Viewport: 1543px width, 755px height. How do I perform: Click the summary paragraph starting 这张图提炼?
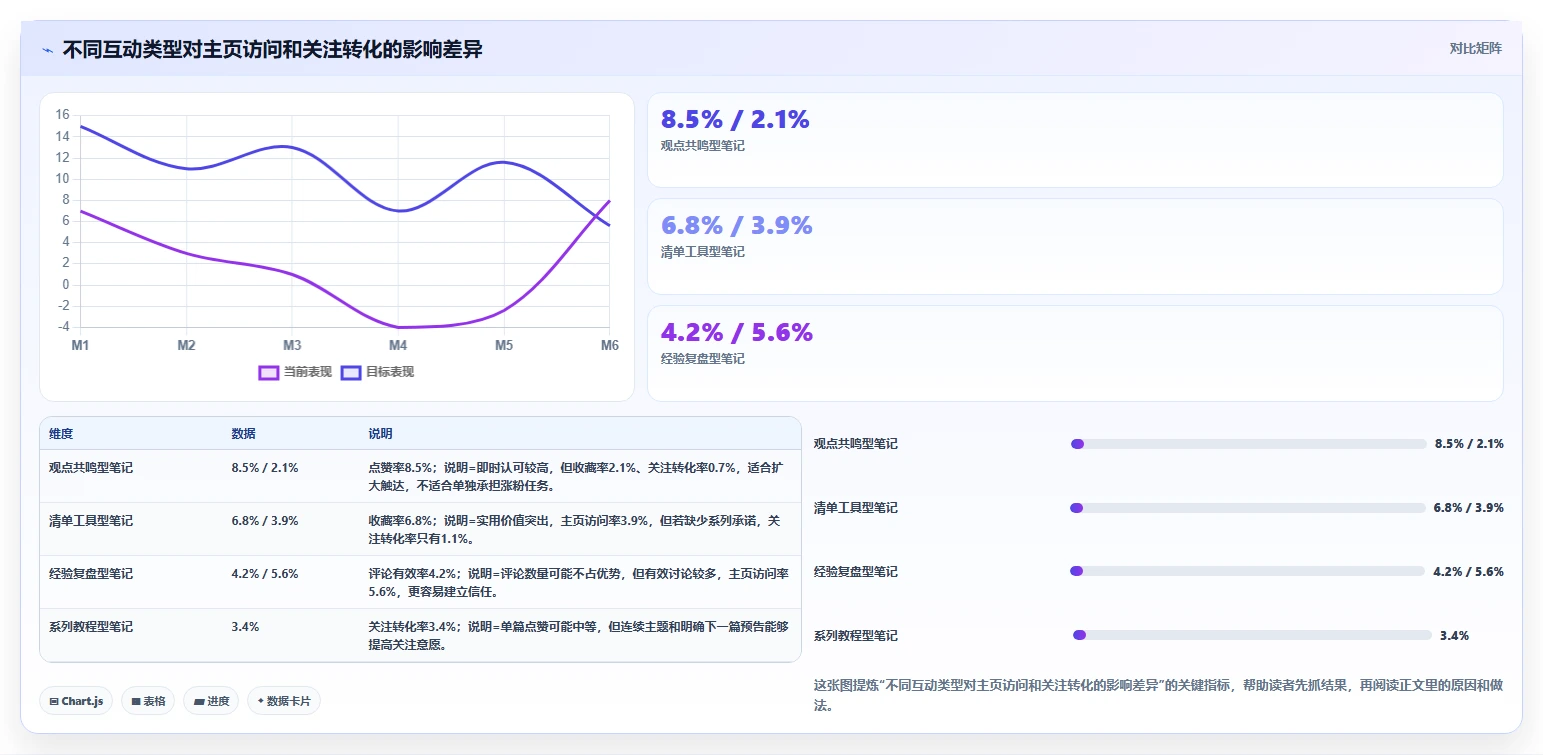click(1158, 695)
